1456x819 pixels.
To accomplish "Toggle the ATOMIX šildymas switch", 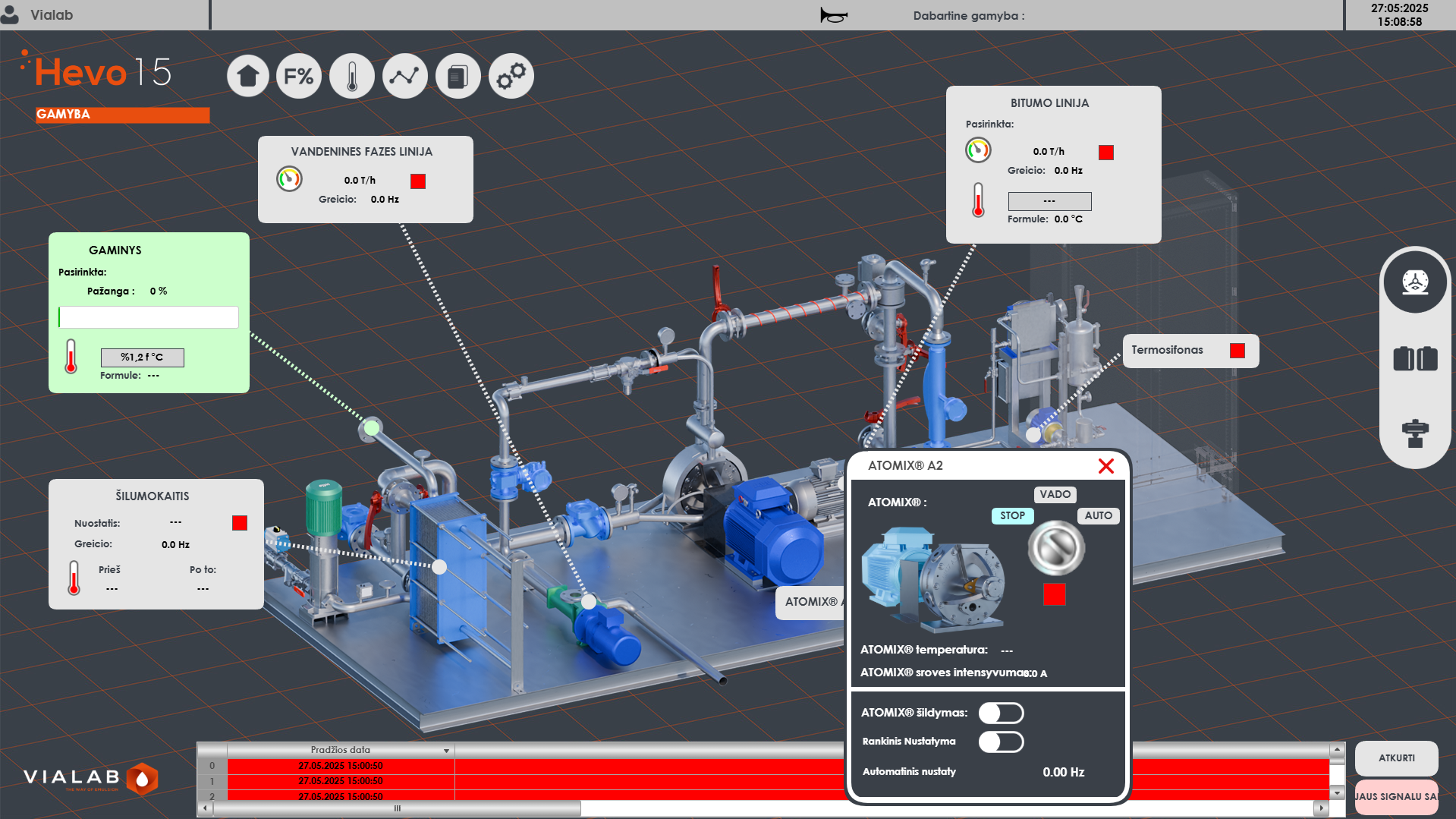I will (x=1001, y=713).
